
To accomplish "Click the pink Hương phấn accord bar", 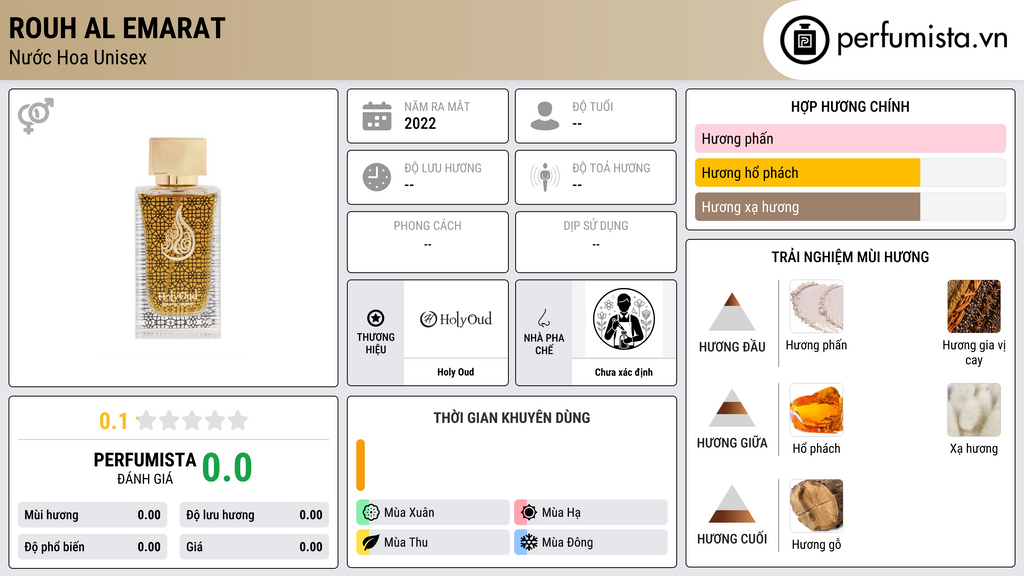I will [850, 138].
